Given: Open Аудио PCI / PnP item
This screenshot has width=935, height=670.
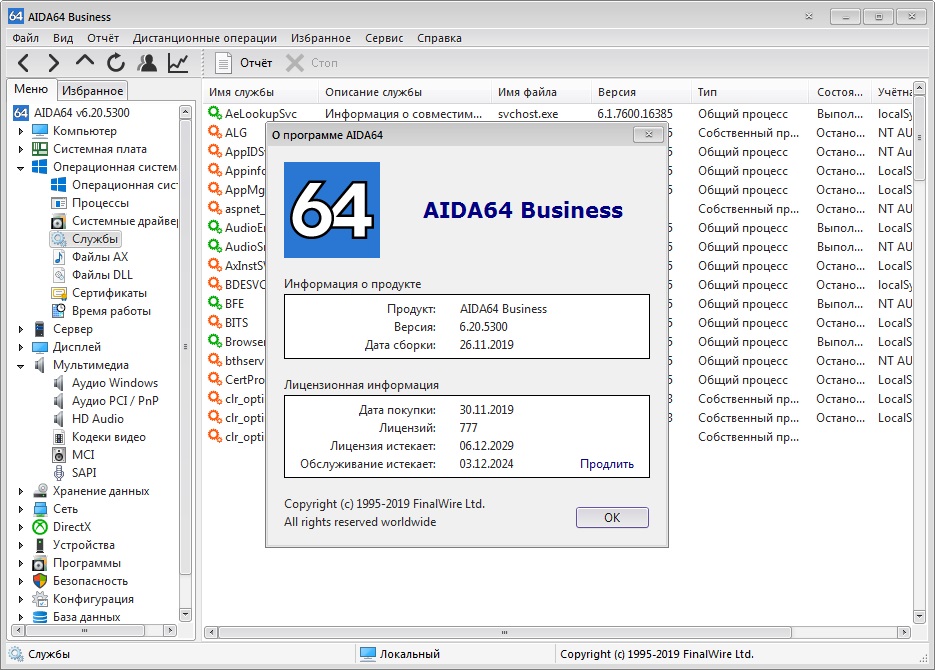Looking at the screenshot, I should (x=105, y=401).
